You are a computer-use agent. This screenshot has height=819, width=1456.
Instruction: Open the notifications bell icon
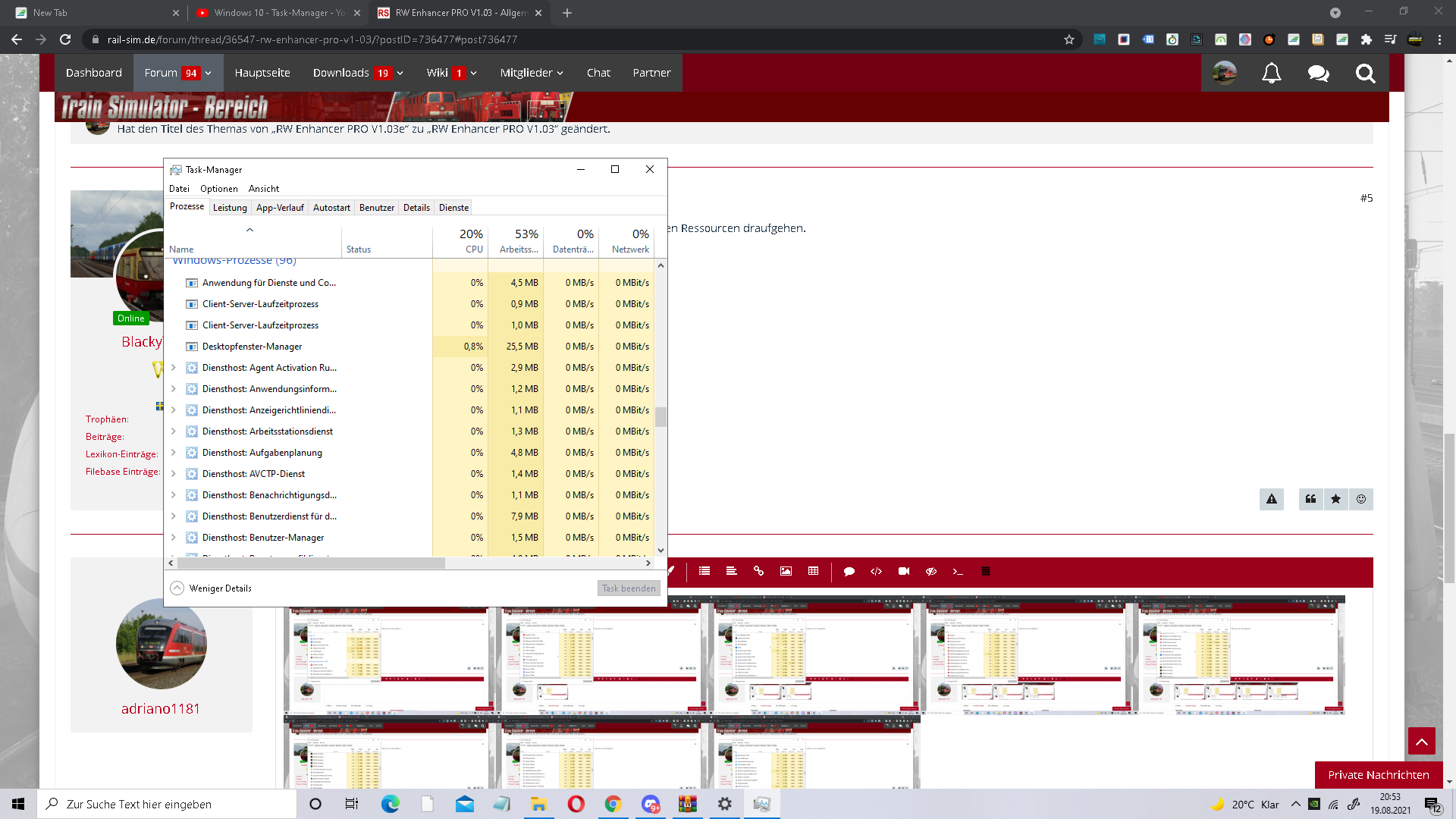1271,73
